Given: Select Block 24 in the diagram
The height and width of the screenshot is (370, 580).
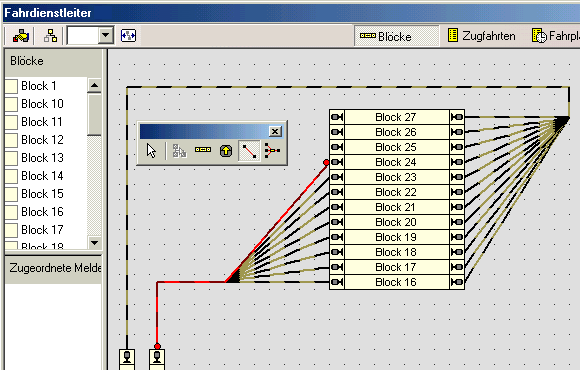Looking at the screenshot, I should pos(397,162).
